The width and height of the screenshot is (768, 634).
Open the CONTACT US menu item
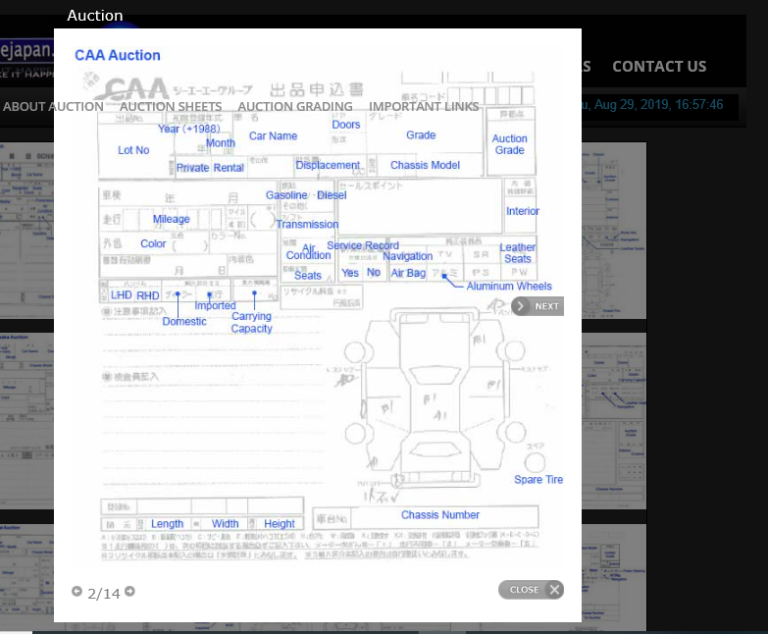[659, 66]
